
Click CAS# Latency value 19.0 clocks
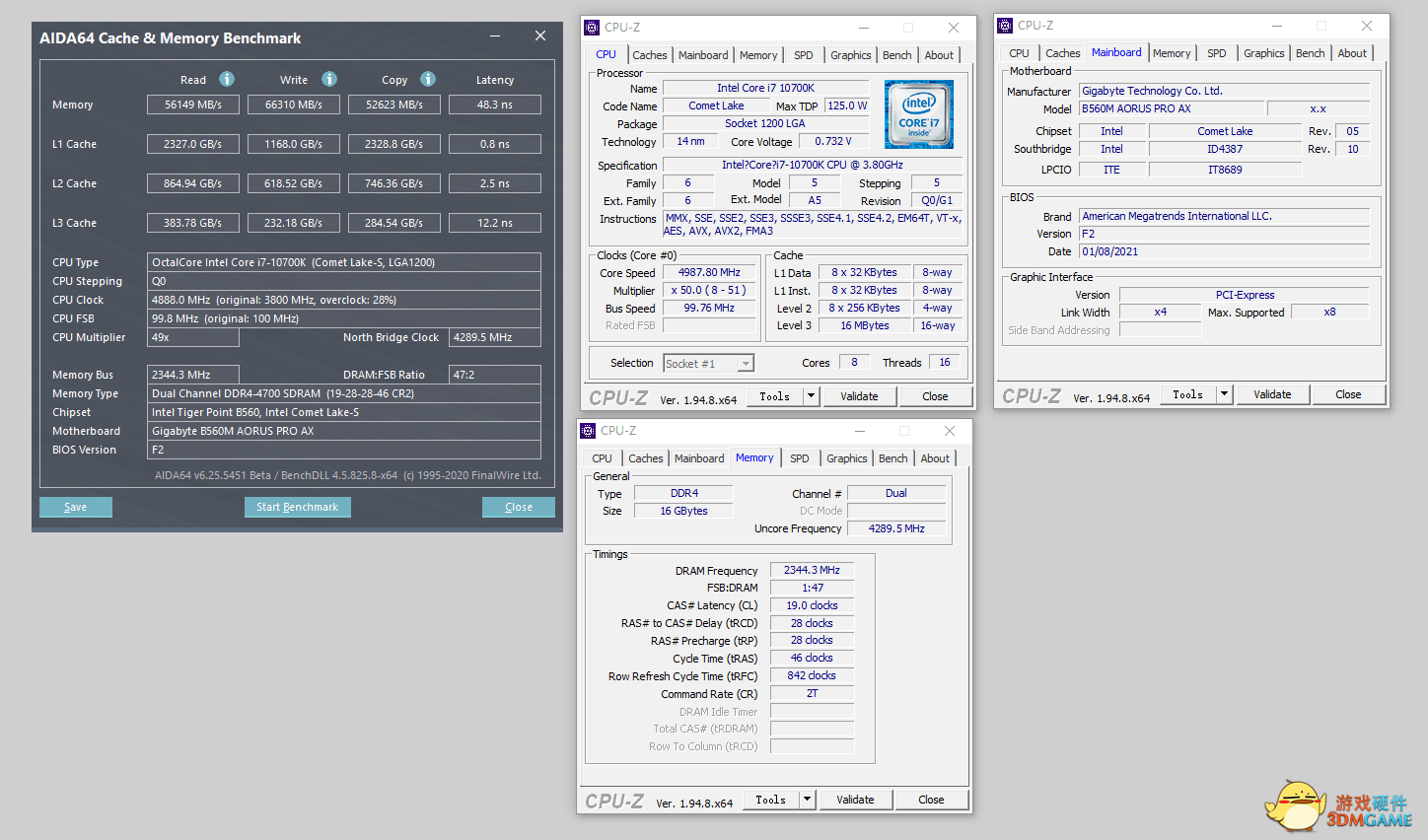point(812,605)
